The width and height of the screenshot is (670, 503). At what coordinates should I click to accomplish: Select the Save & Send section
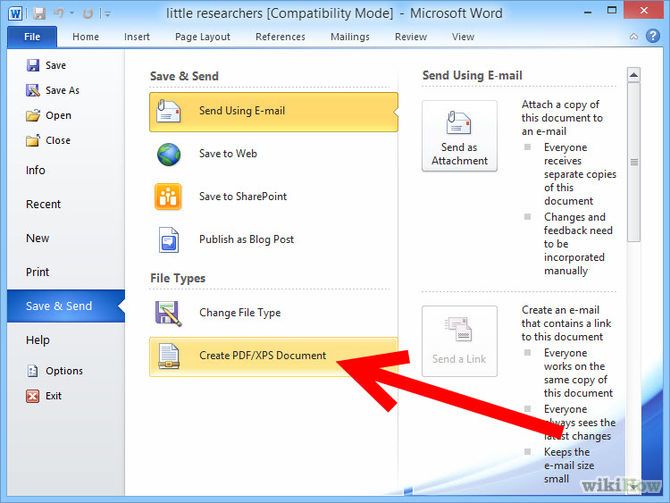[x=66, y=306]
